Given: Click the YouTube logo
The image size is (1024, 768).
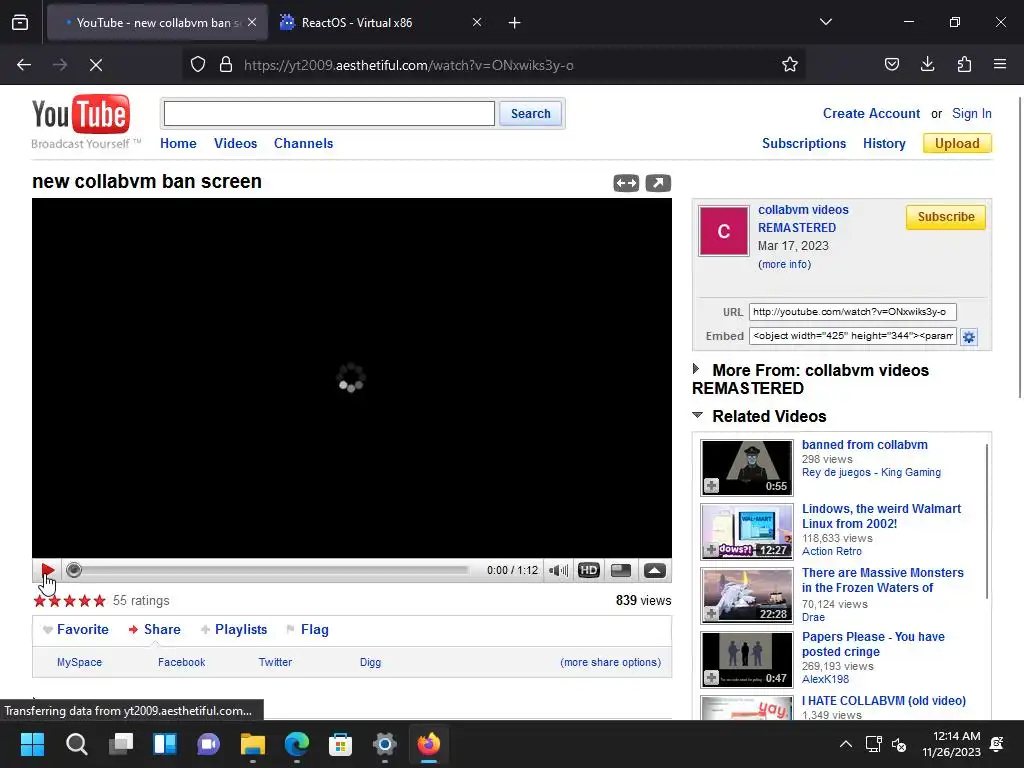Looking at the screenshot, I should (81, 115).
